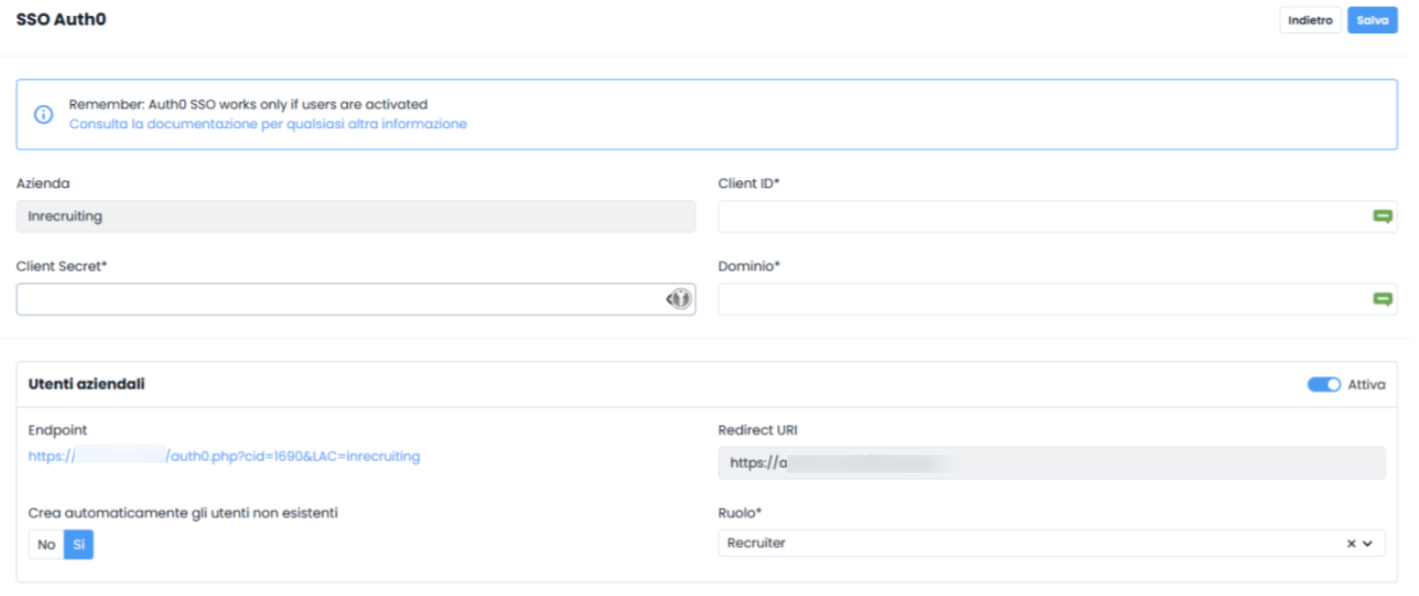
Task: Click the green icon in Client ID field
Action: coord(1382,216)
